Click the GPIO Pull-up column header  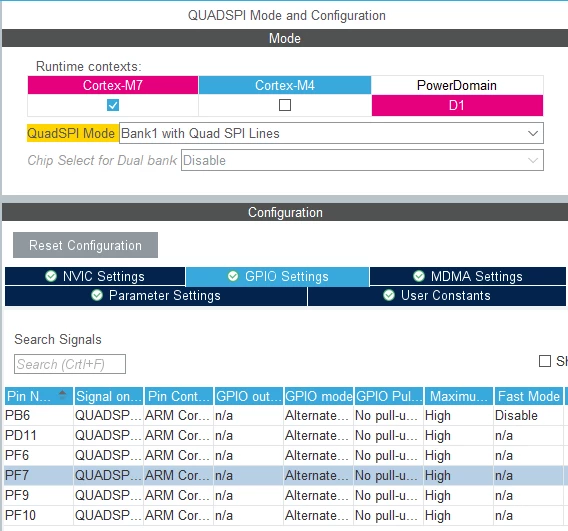click(x=389, y=396)
